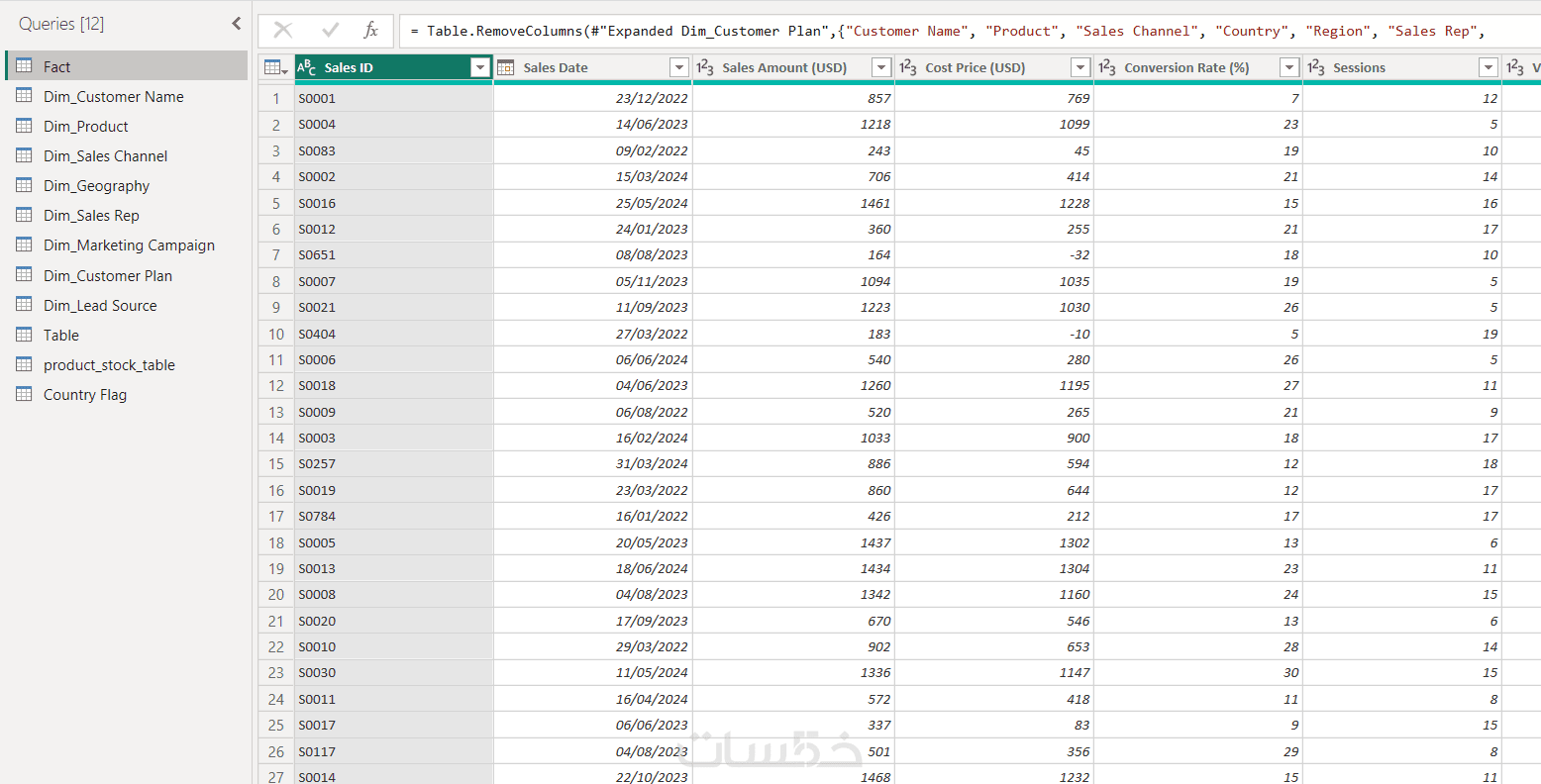The image size is (1541, 784).
Task: Change data type icon of Sessions column
Action: [1316, 67]
